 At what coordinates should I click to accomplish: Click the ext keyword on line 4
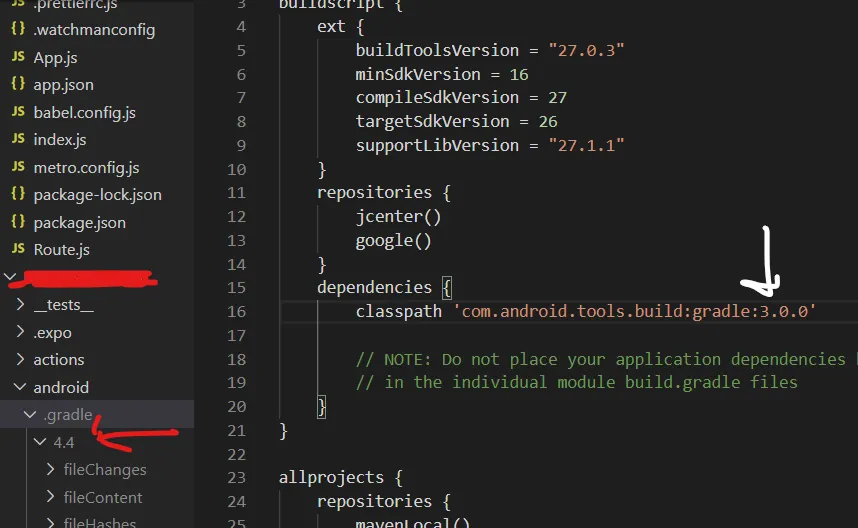(x=331, y=26)
